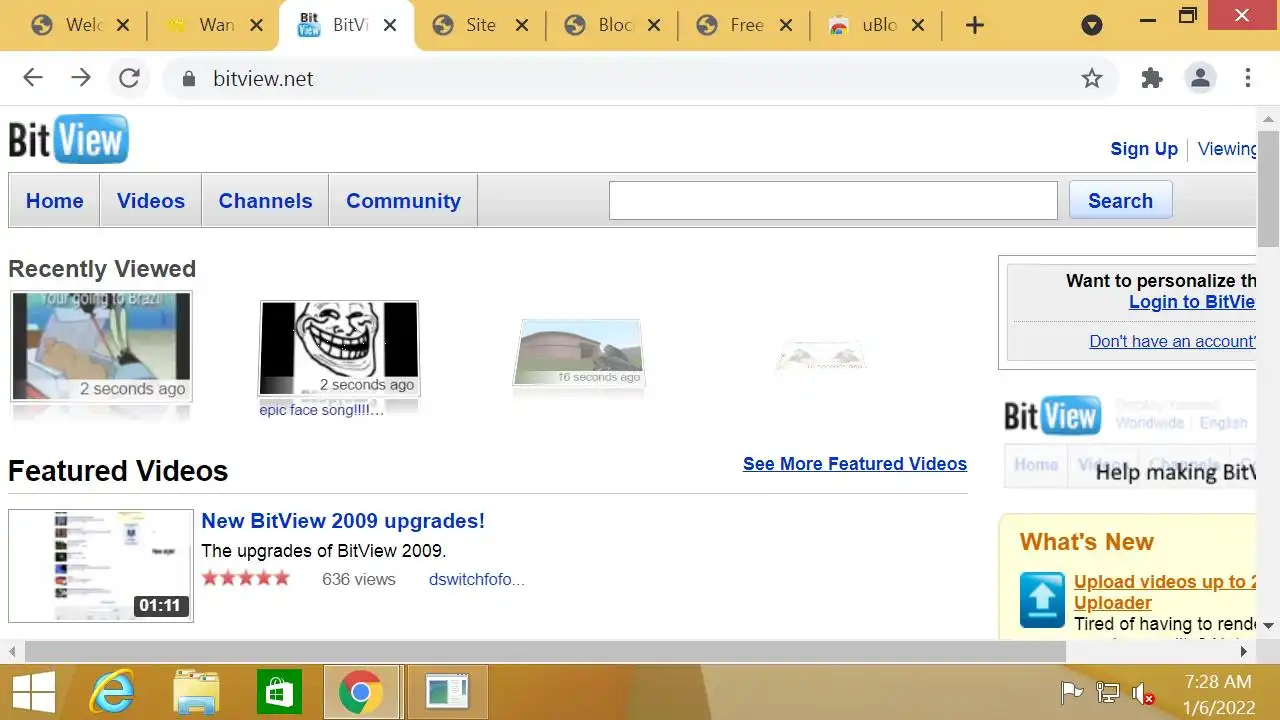This screenshot has height=720, width=1280.
Task: Open the Videos navigation item
Action: point(150,201)
